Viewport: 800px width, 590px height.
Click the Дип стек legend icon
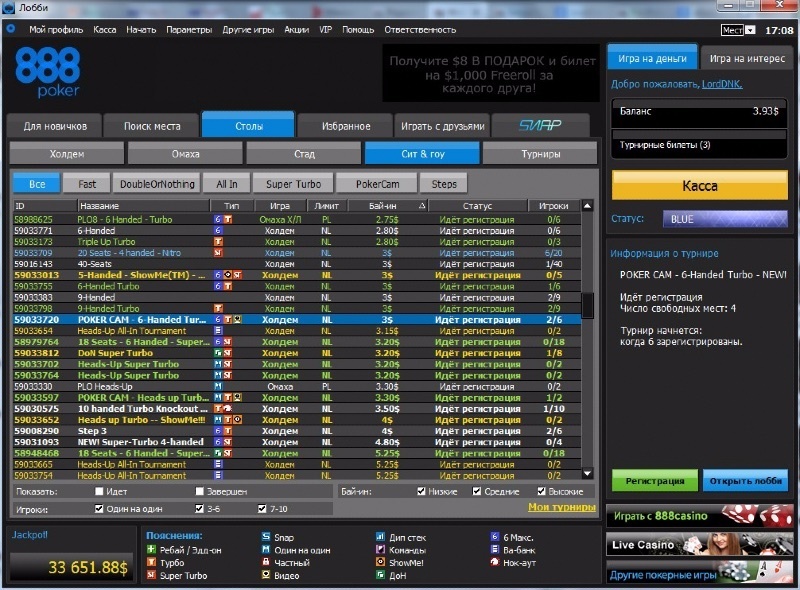(x=380, y=537)
